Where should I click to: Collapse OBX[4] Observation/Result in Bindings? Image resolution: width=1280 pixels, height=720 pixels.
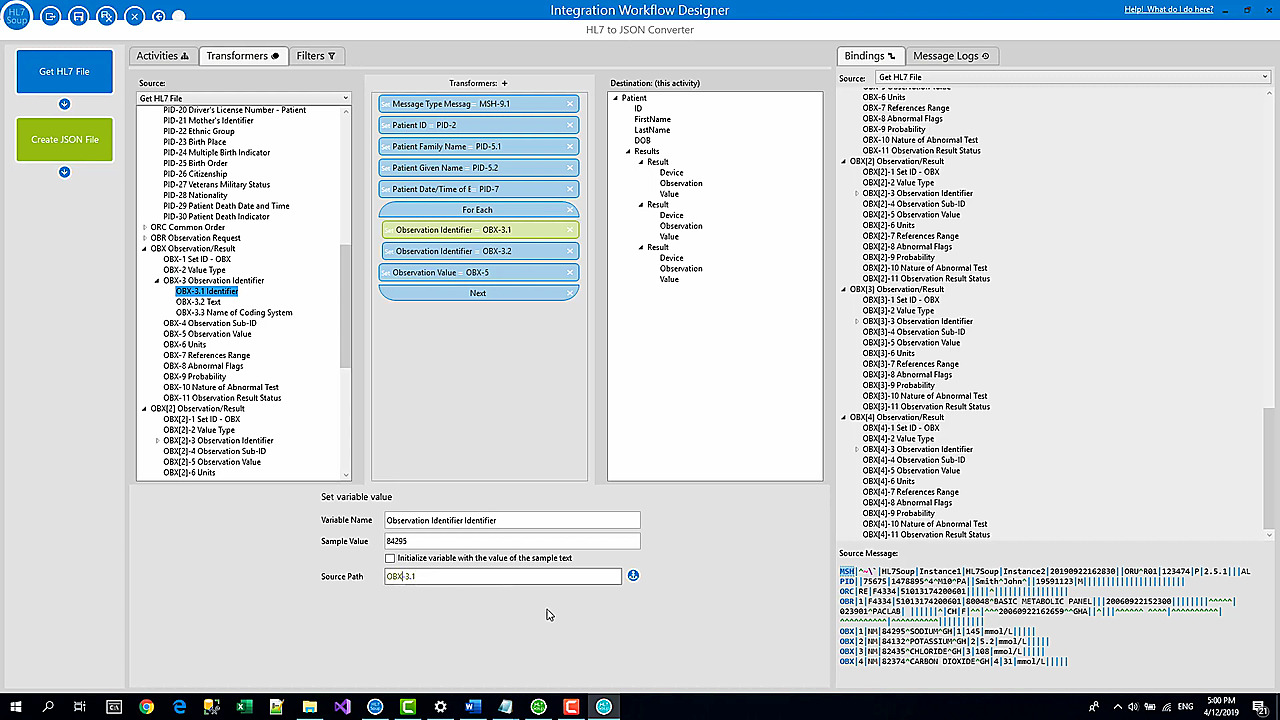click(844, 417)
